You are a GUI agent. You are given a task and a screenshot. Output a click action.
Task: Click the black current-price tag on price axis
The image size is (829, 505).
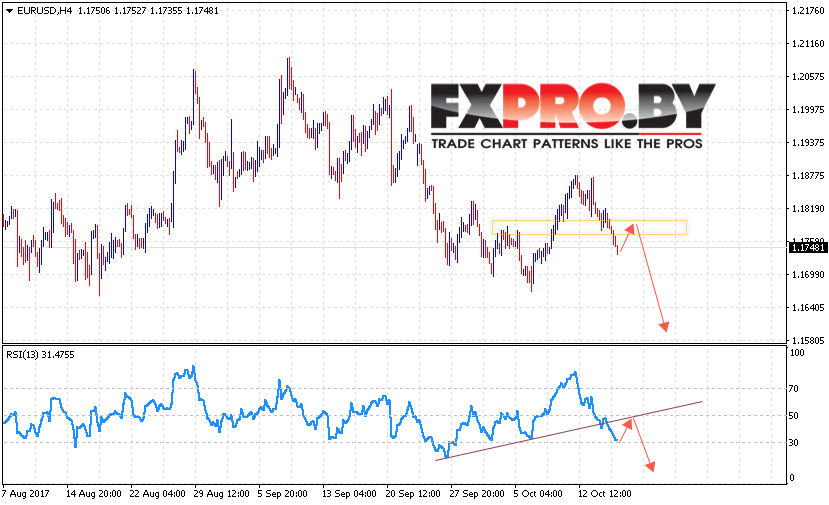click(x=807, y=247)
